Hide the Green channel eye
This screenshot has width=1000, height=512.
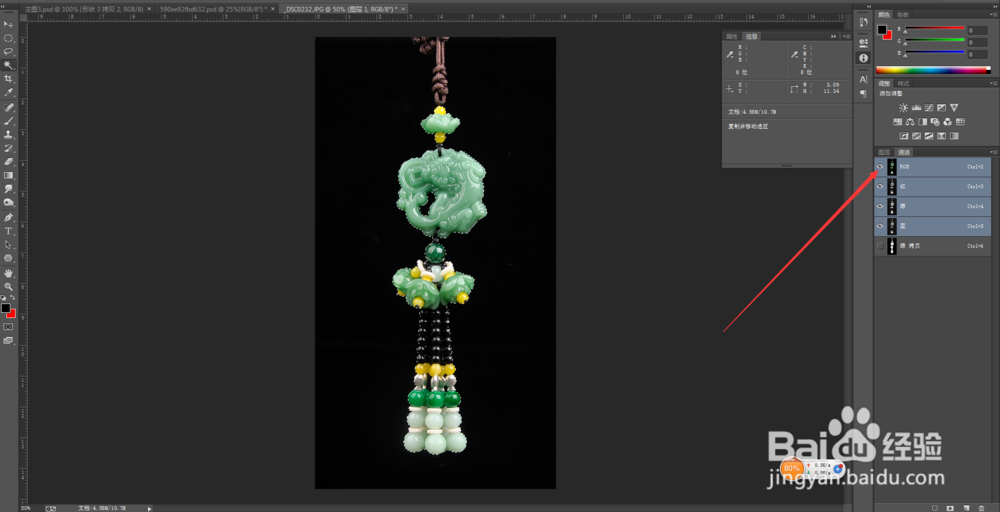880,207
